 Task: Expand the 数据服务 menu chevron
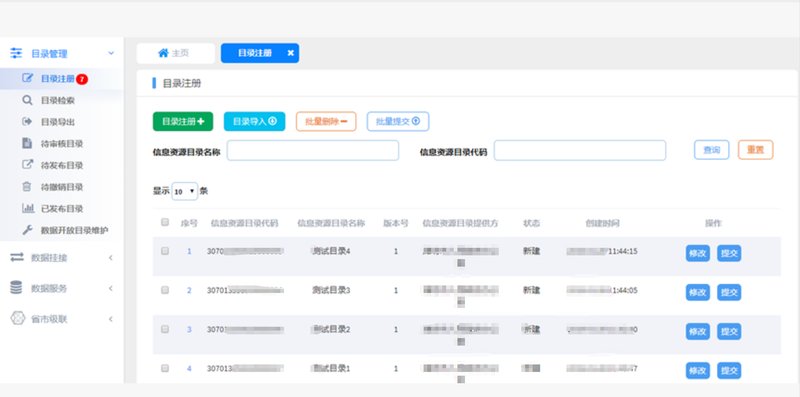tap(111, 288)
